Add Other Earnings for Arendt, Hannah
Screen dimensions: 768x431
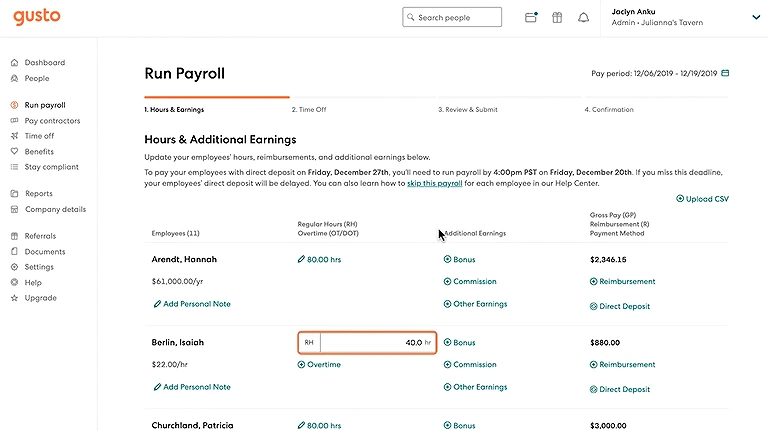click(475, 304)
